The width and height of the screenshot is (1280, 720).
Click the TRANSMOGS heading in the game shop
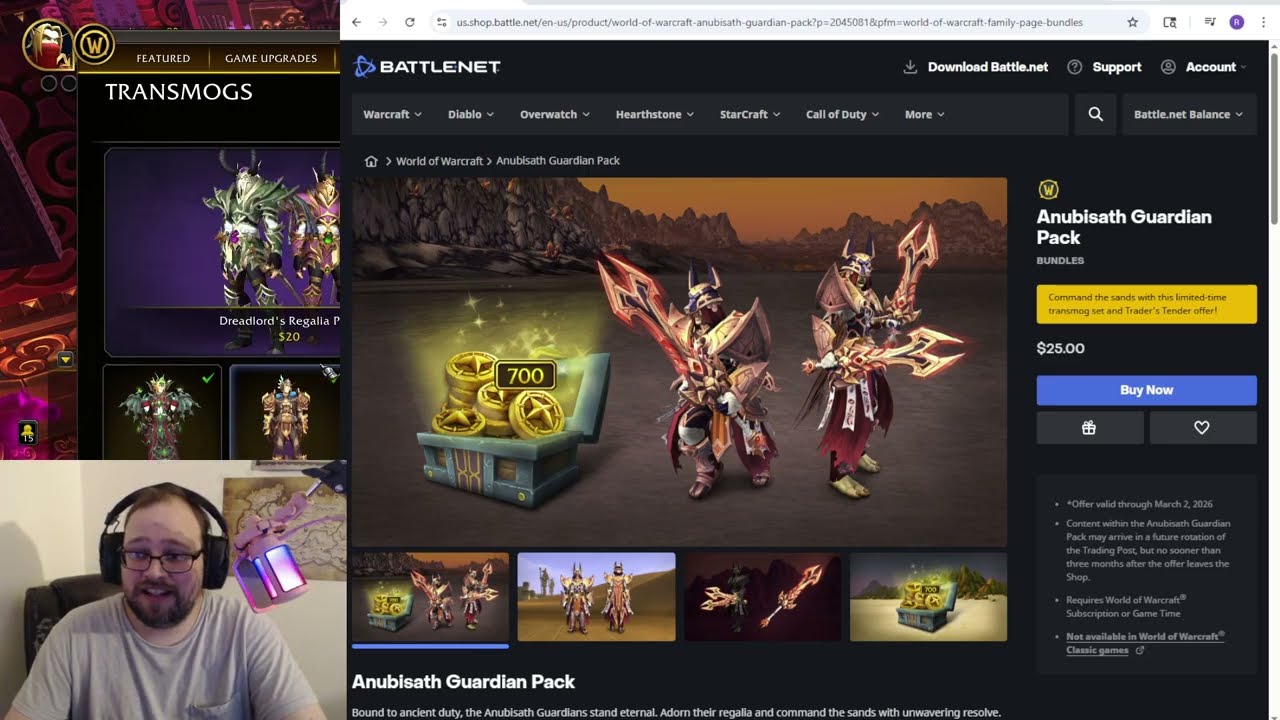(179, 92)
